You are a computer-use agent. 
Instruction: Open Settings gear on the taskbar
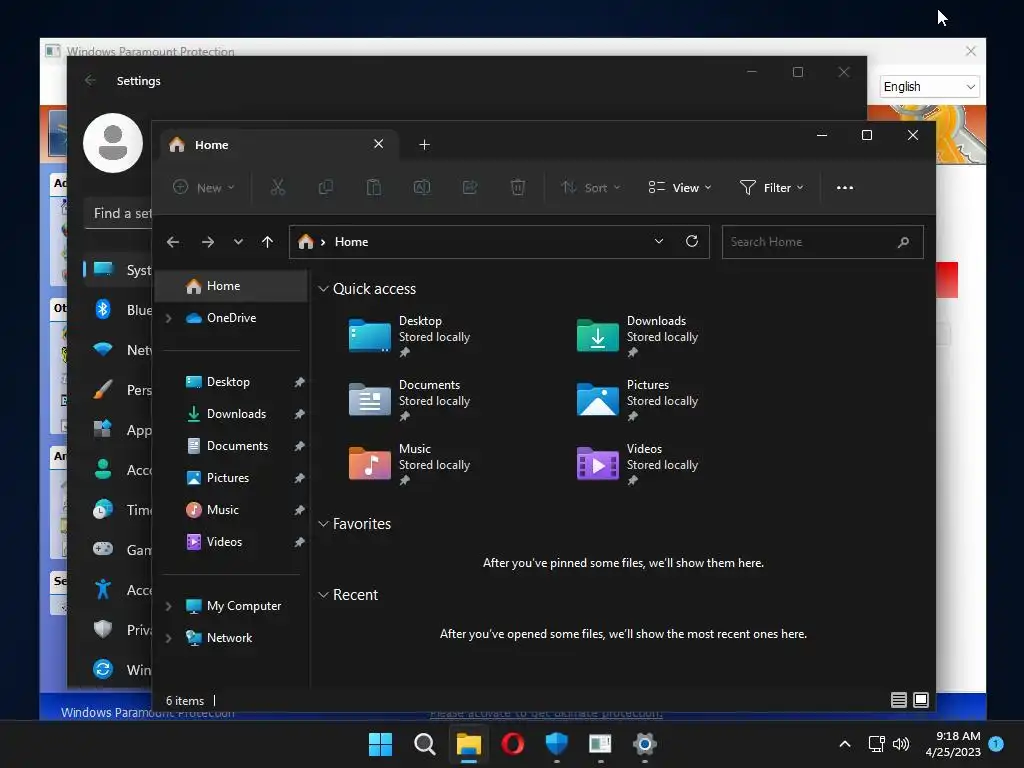645,744
